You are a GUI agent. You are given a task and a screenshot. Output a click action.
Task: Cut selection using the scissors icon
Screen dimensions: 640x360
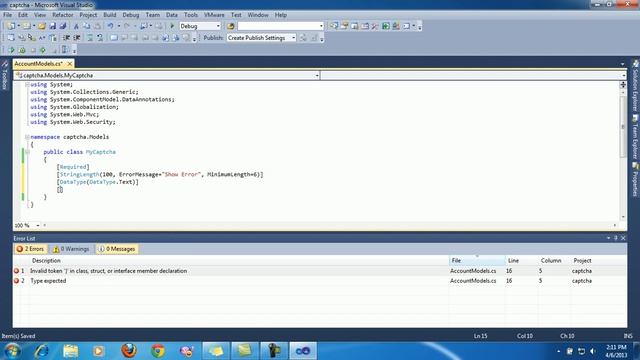click(76, 26)
